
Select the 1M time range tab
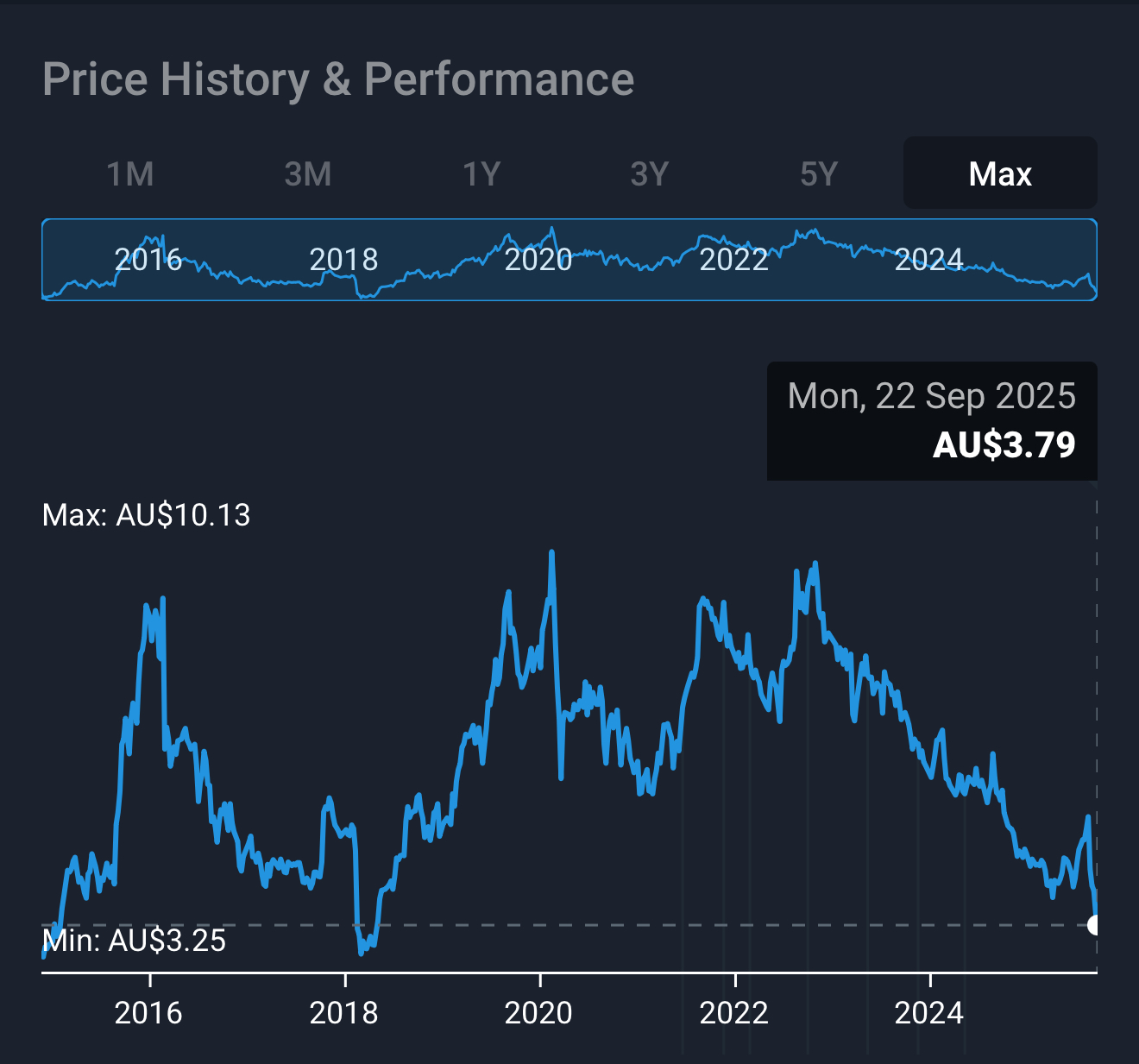pyautogui.click(x=130, y=174)
